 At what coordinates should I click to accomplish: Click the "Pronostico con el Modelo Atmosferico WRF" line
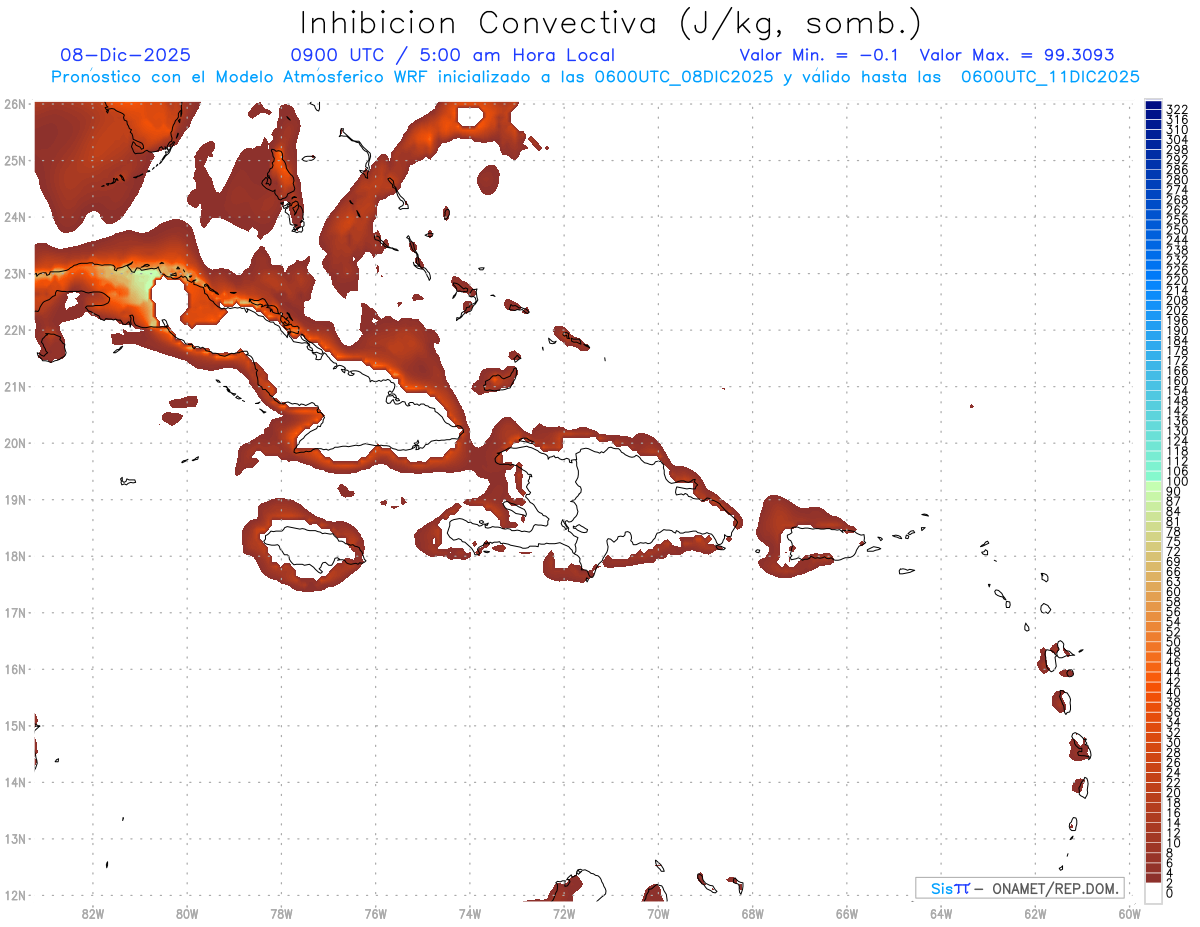coord(595,77)
